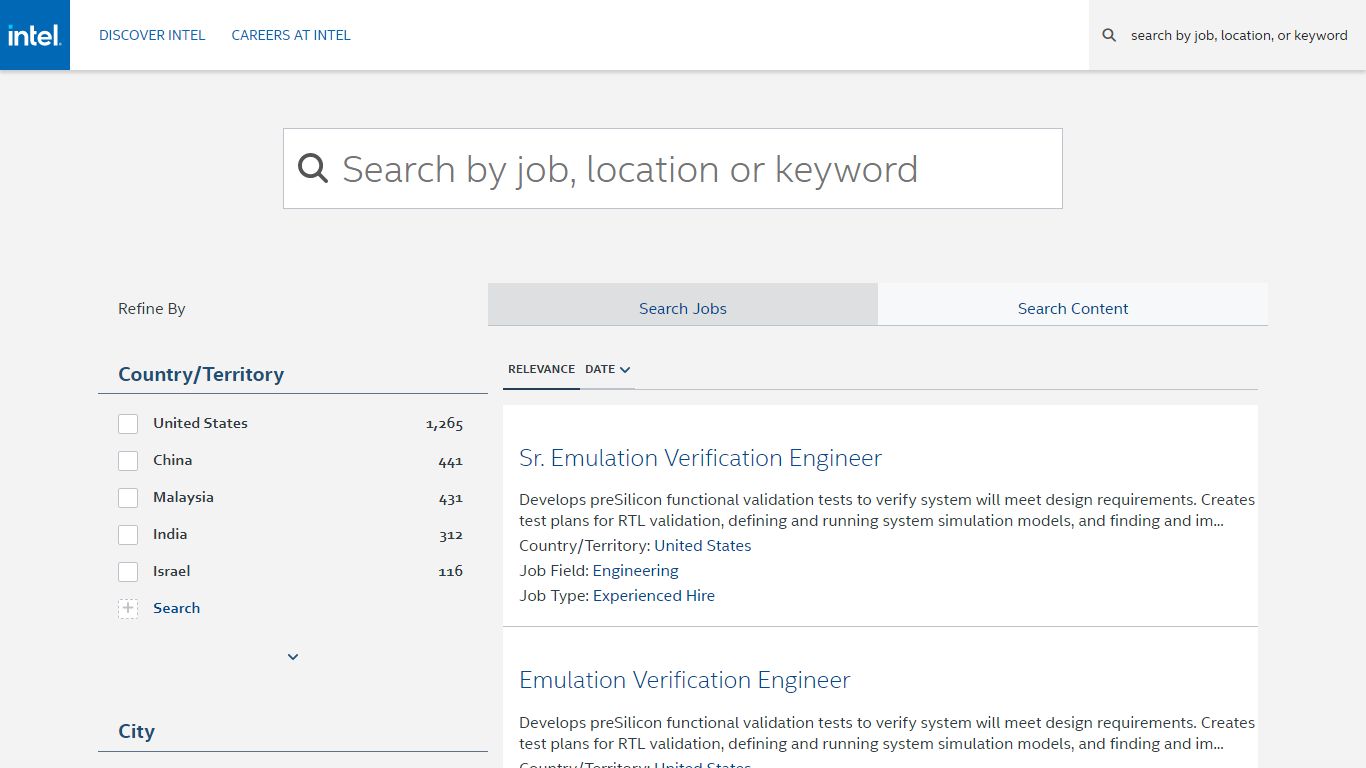Screen dimensions: 1366x768
Task: Expand more Country/Territory options chevron
Action: point(293,657)
